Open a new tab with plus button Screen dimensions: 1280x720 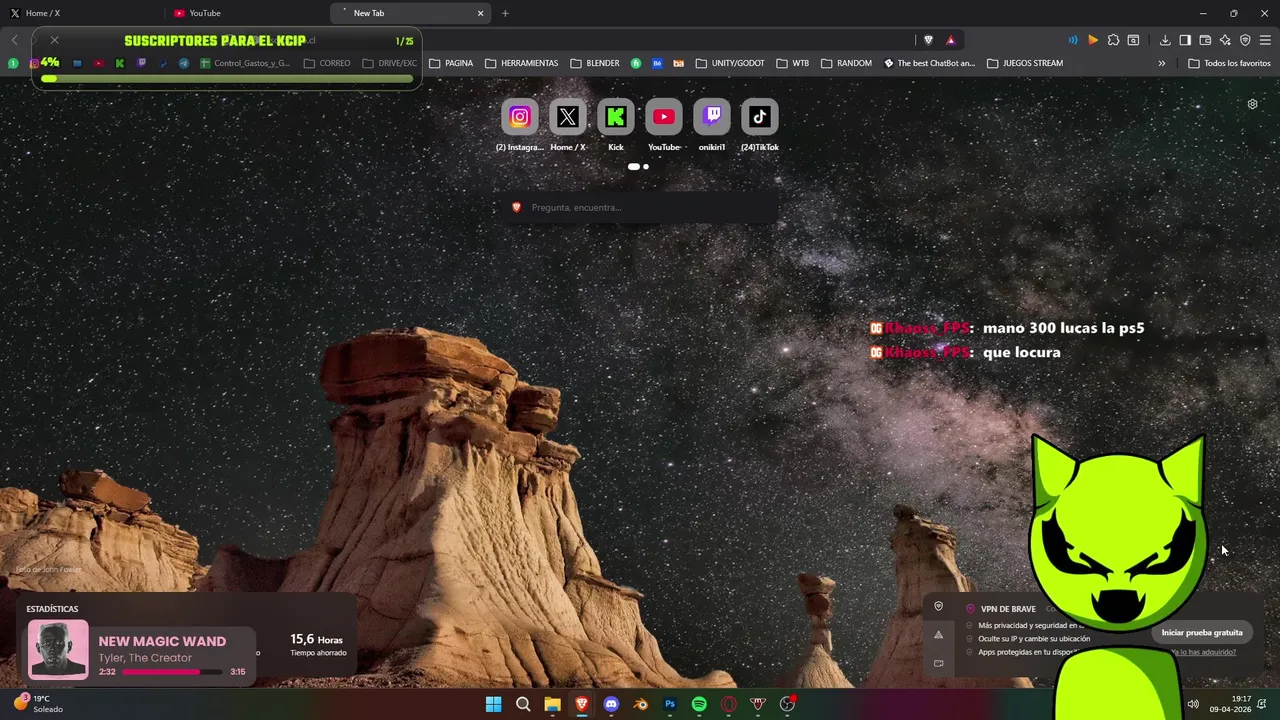[x=505, y=13]
